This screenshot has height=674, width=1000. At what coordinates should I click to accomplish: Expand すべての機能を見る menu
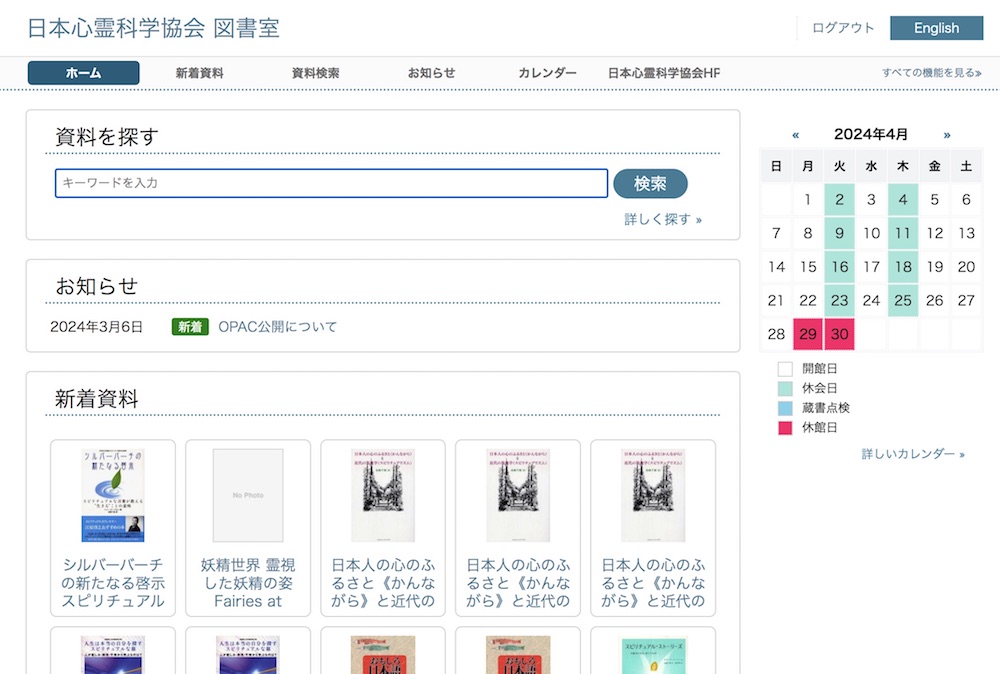931,73
